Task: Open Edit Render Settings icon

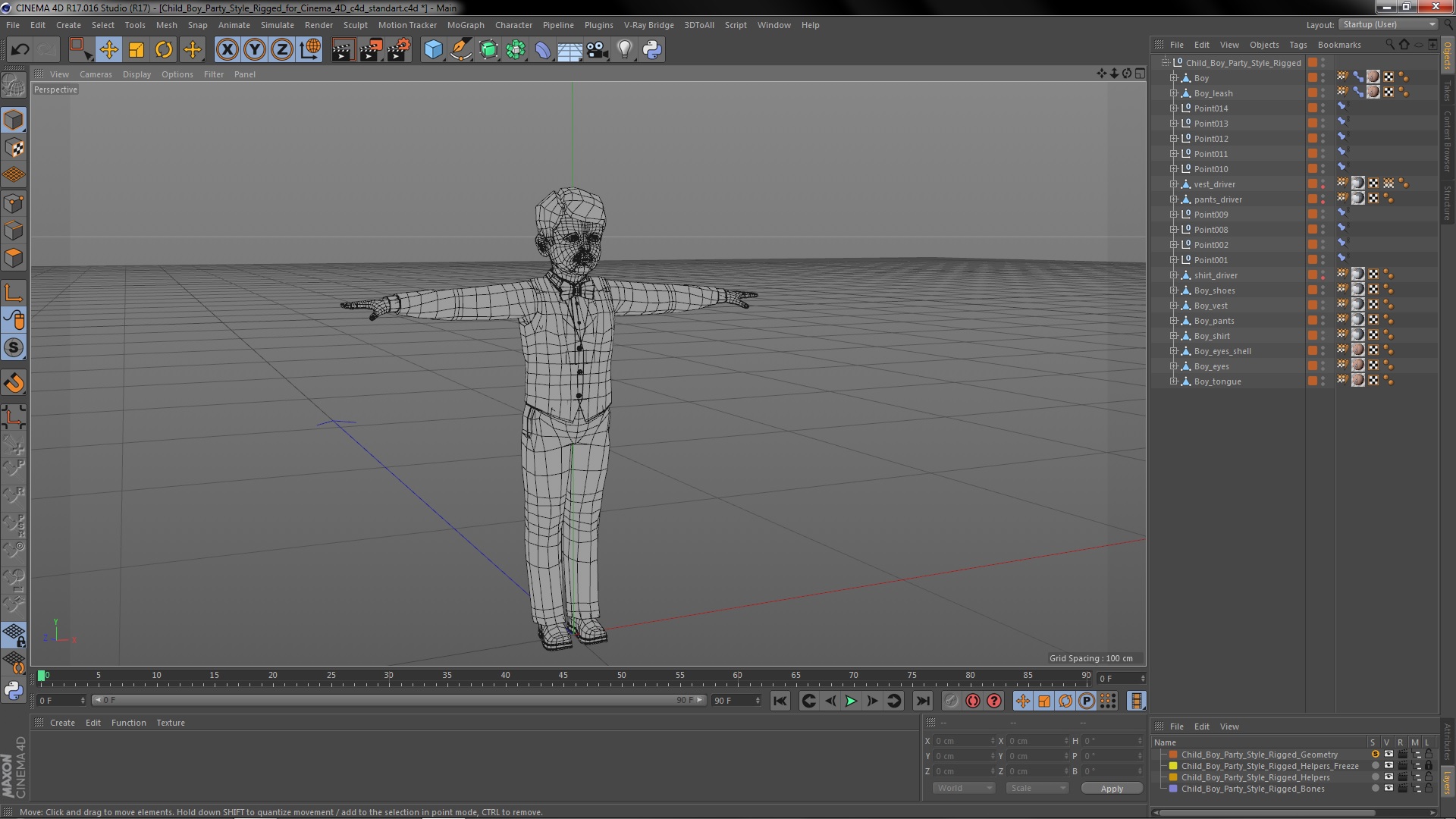Action: pyautogui.click(x=399, y=50)
